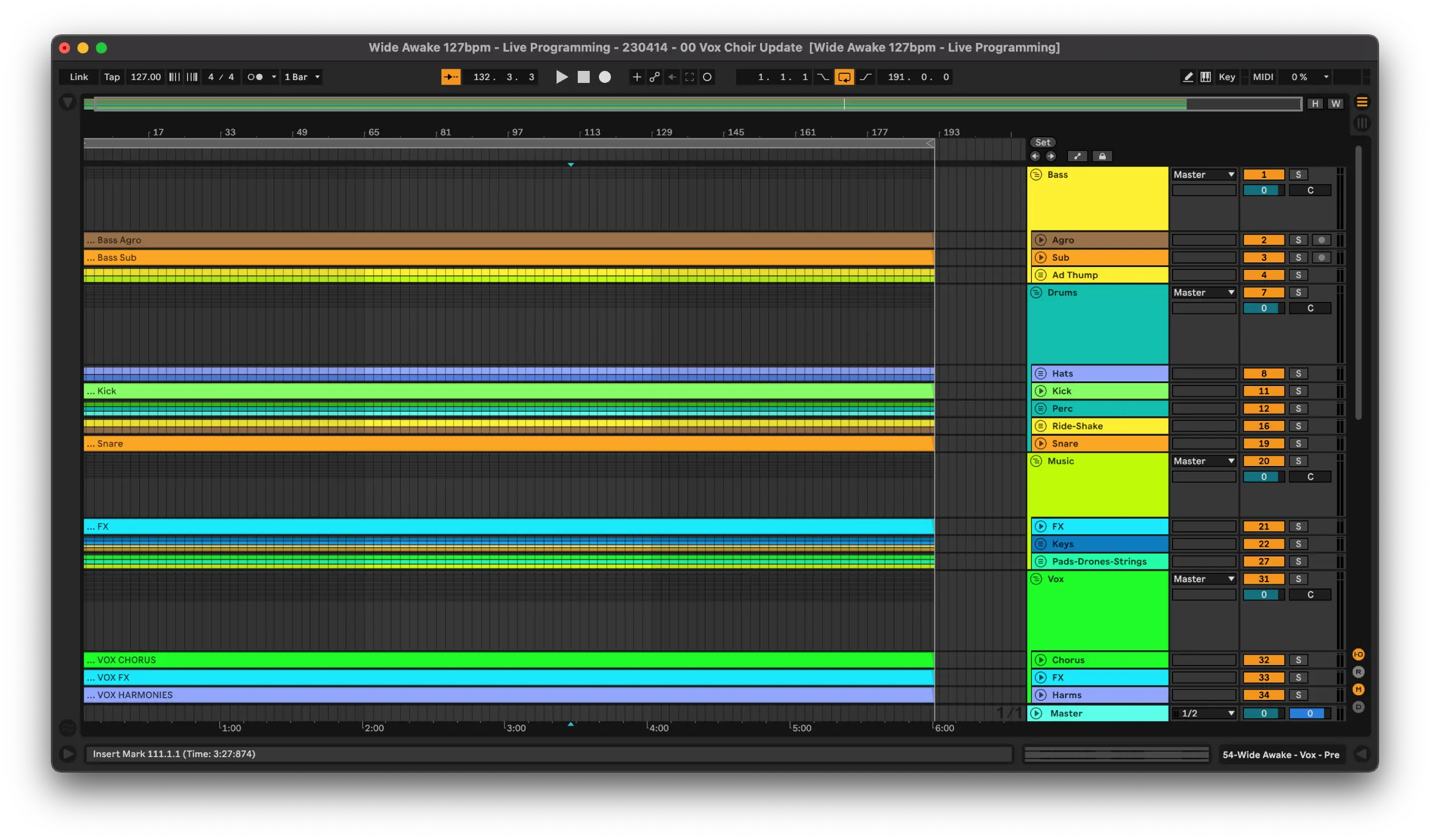Toggle the Follow playback button
The image size is (1430, 840).
coord(451,77)
